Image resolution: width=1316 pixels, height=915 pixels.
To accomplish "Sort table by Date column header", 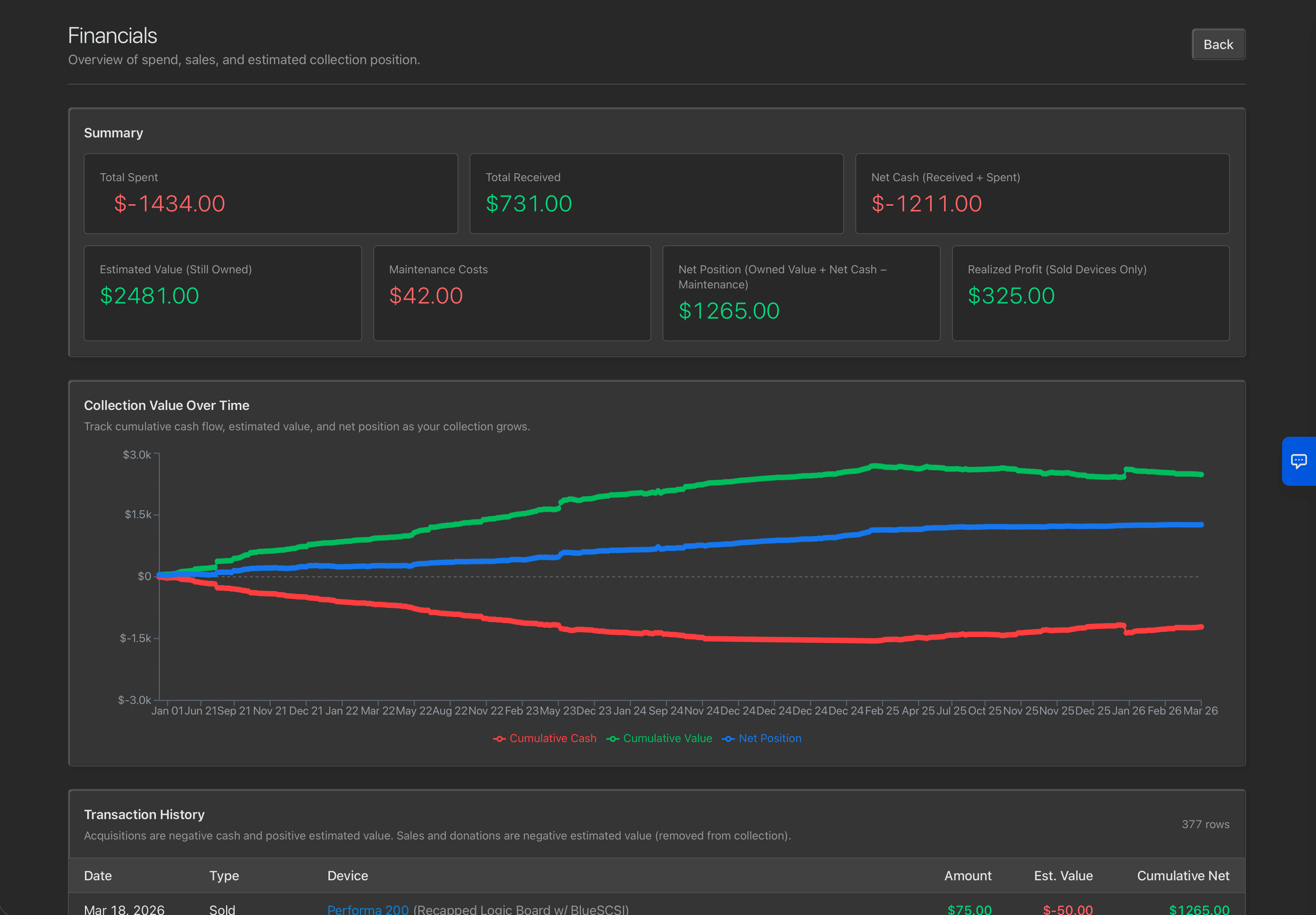I will pos(98,875).
